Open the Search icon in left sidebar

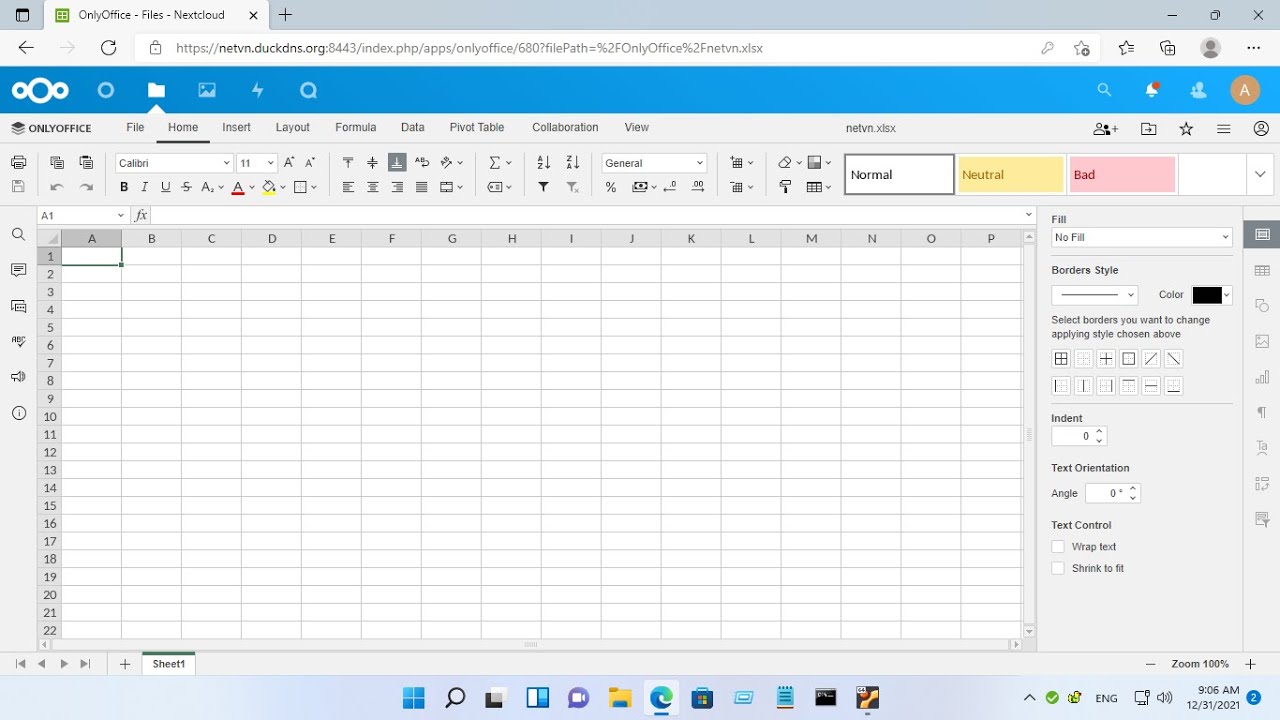[x=18, y=235]
